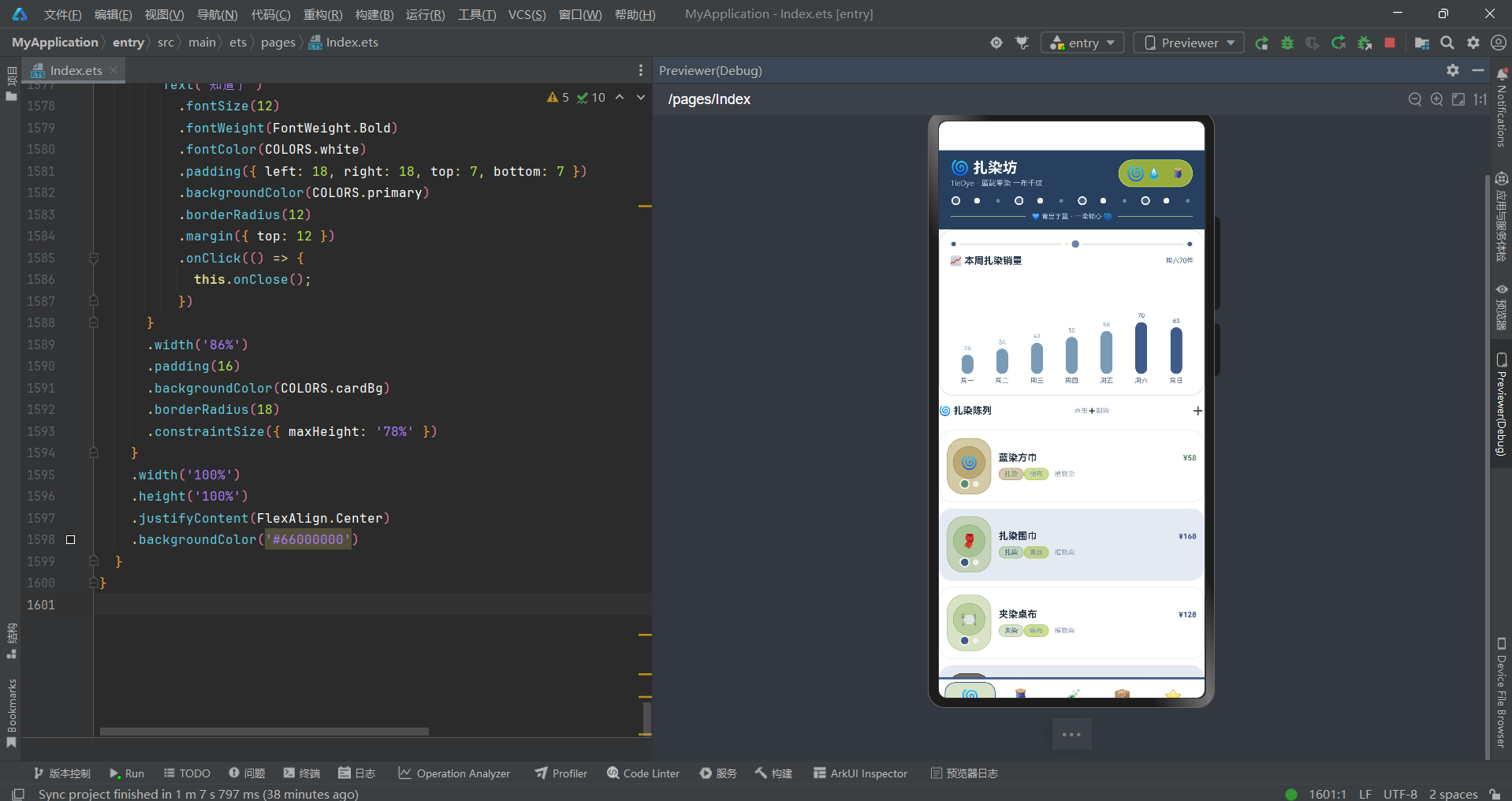Open the 导航(N) menu

pyautogui.click(x=217, y=14)
